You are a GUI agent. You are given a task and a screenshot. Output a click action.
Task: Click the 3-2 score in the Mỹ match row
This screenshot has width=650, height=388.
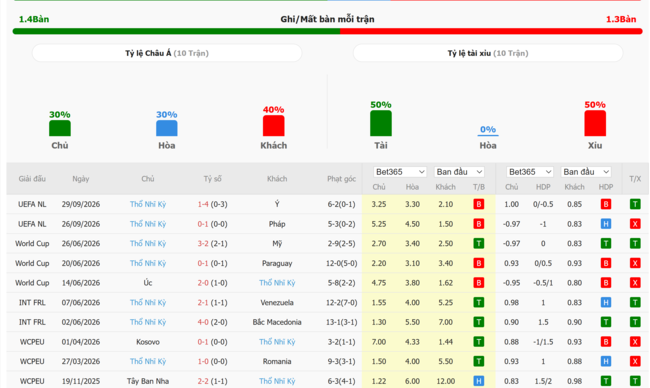[x=203, y=243]
